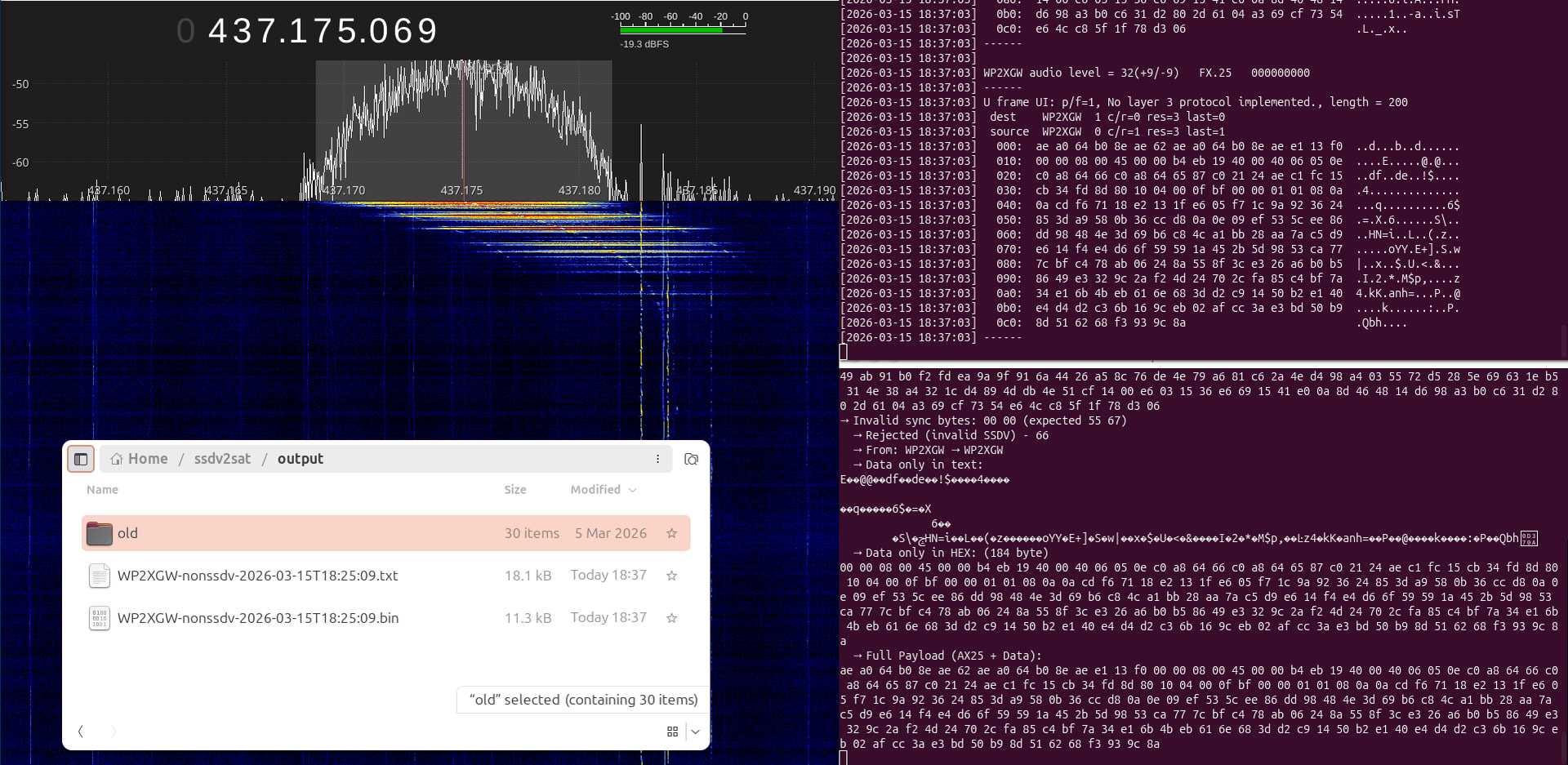Star the old folder
The image size is (1568, 765).
[x=671, y=533]
